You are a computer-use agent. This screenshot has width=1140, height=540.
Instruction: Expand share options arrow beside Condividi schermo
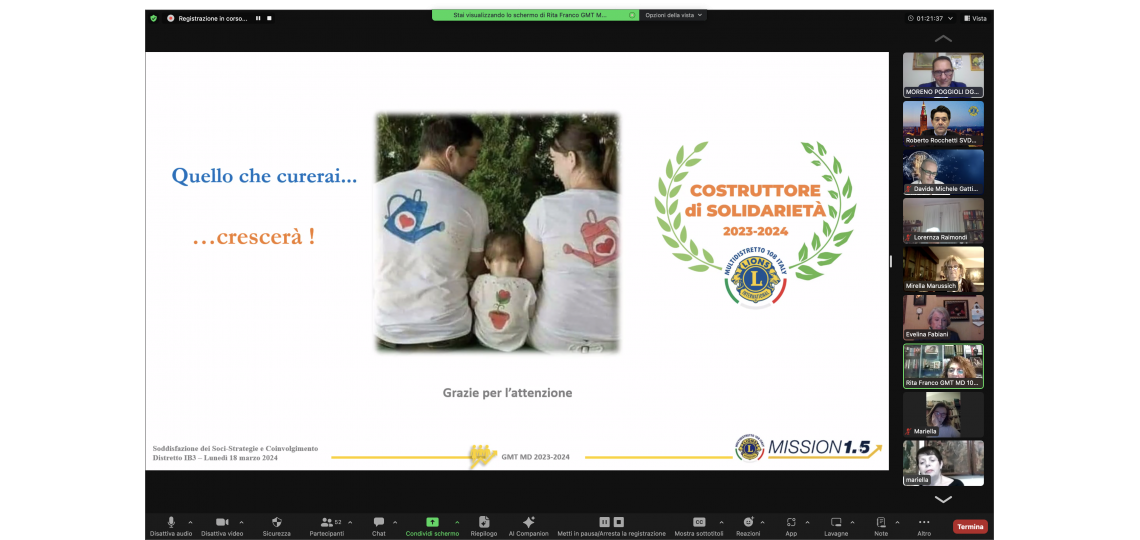click(x=457, y=522)
